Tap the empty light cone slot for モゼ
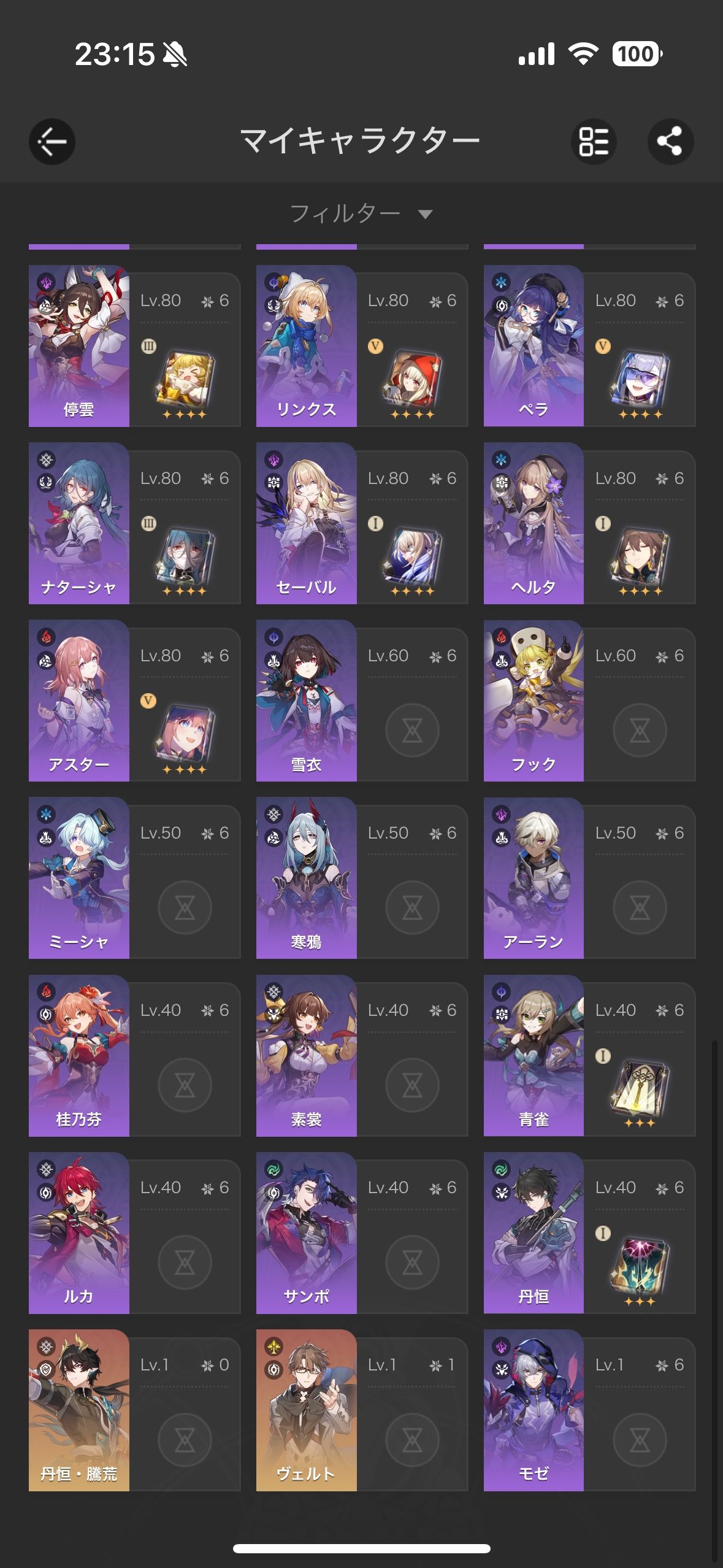The image size is (723, 1568). click(640, 1440)
